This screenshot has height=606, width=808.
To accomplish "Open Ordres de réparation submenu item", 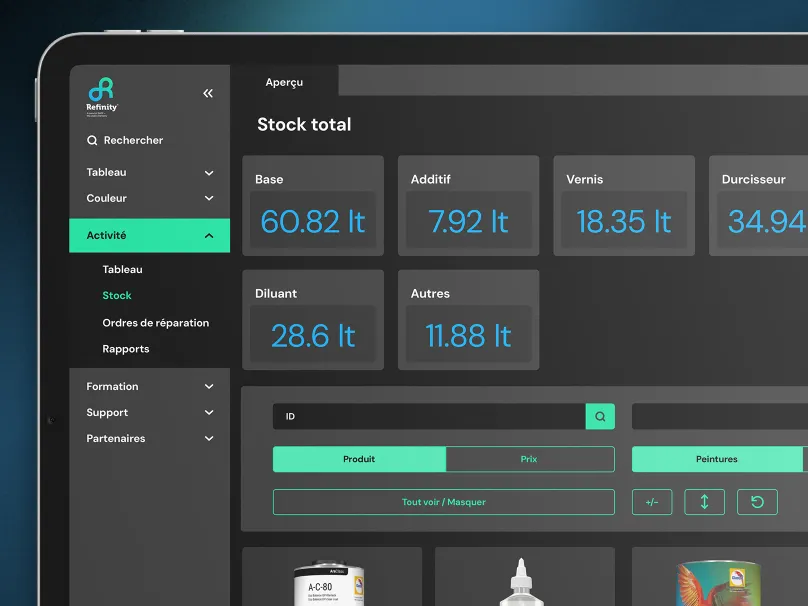I will (156, 323).
